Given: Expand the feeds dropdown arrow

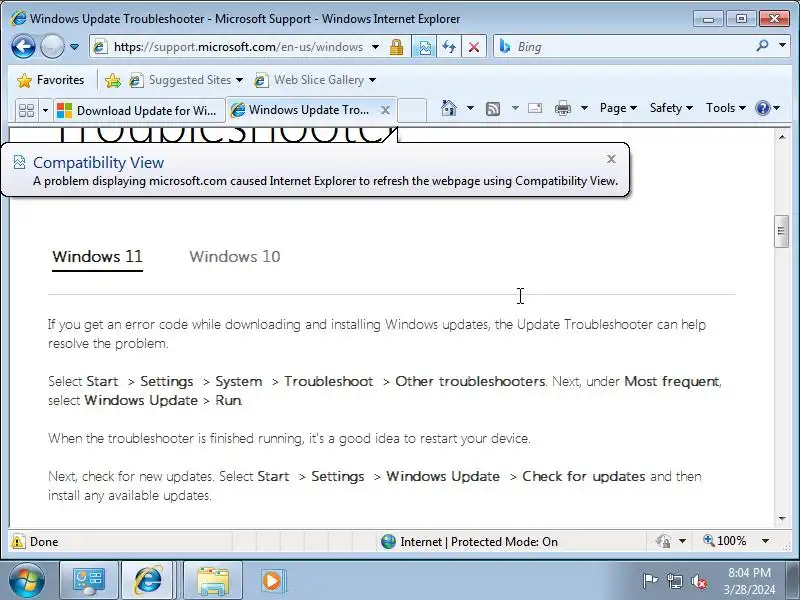Looking at the screenshot, I should (x=515, y=108).
